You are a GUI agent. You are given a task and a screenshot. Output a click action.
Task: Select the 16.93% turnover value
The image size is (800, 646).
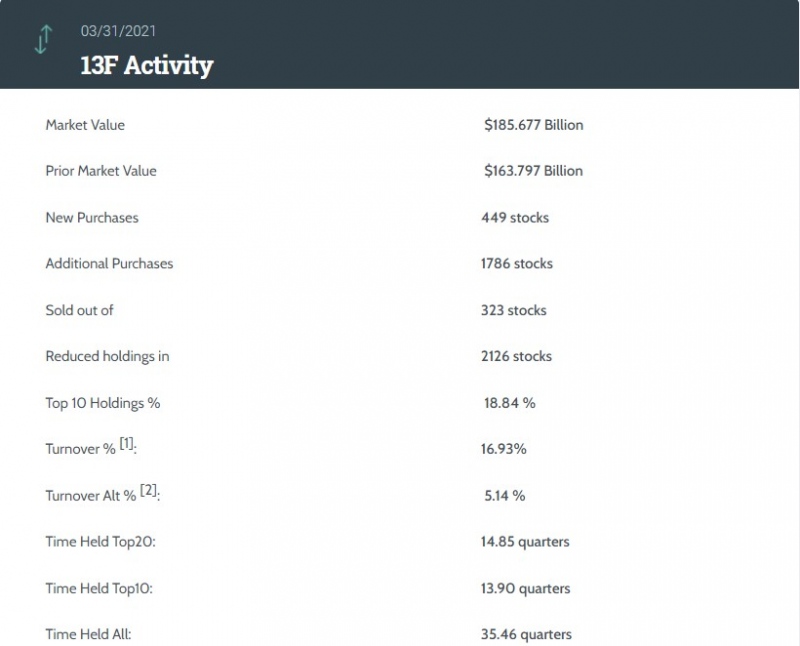click(503, 449)
